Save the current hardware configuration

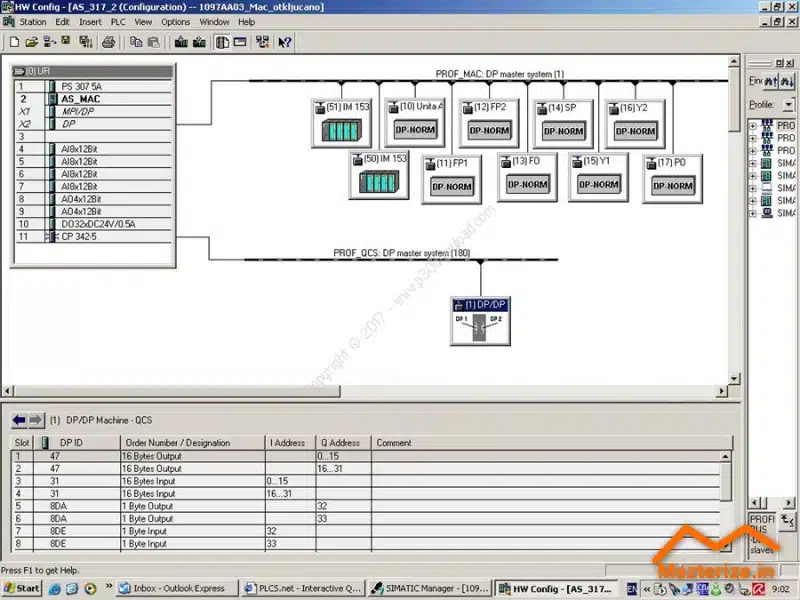(64, 41)
